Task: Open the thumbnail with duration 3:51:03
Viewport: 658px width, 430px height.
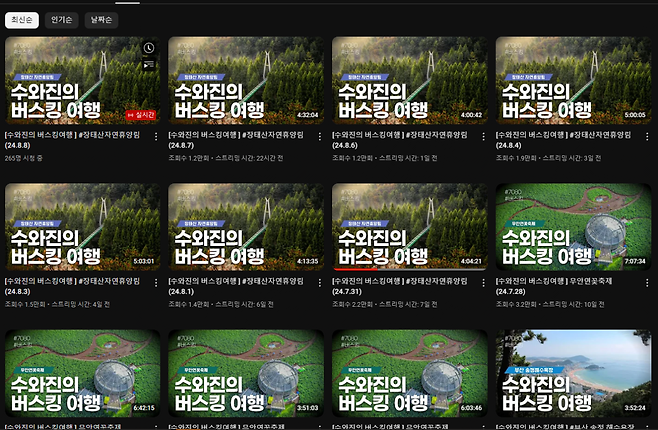Action: click(x=246, y=373)
